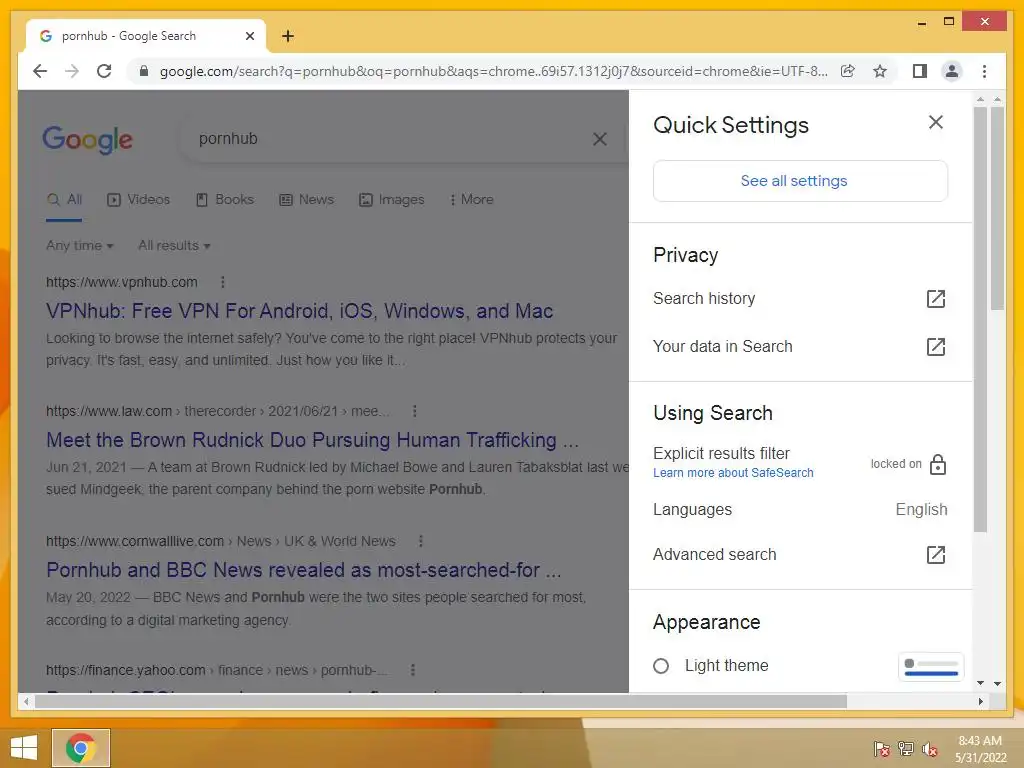Click the address bar URL
The image size is (1024, 768).
pos(493,71)
